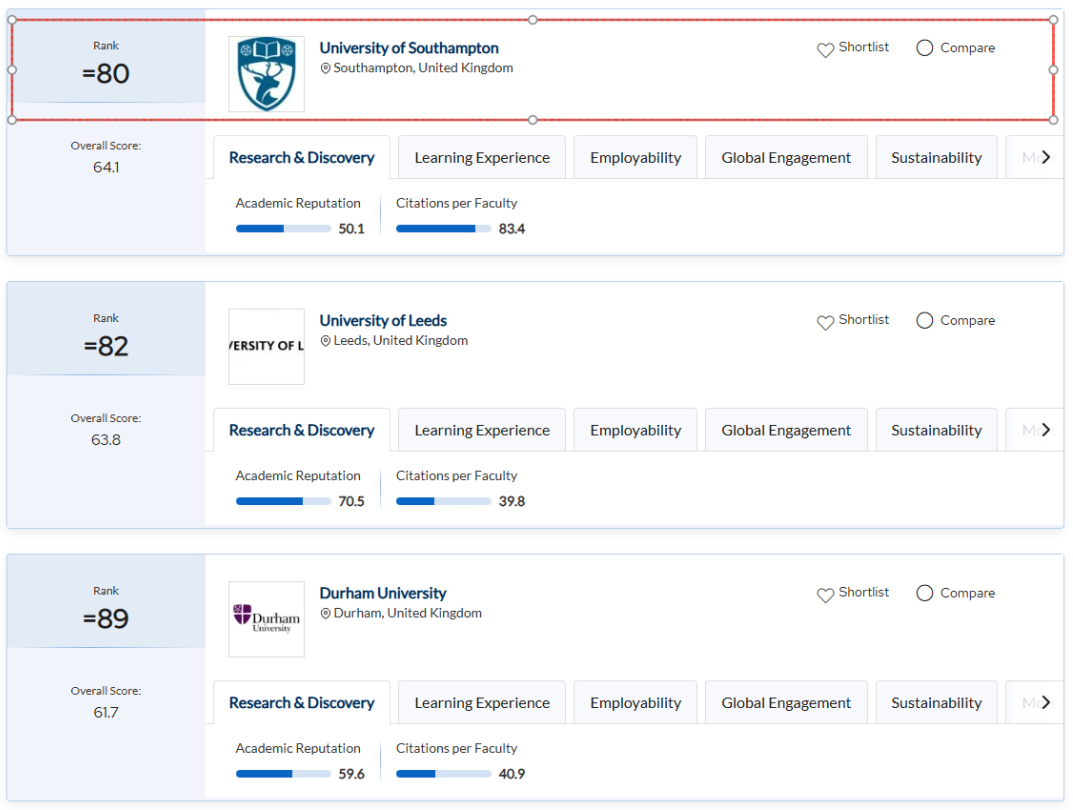Show more tabs for University of Leeds
The image size is (1073, 810).
click(1045, 430)
